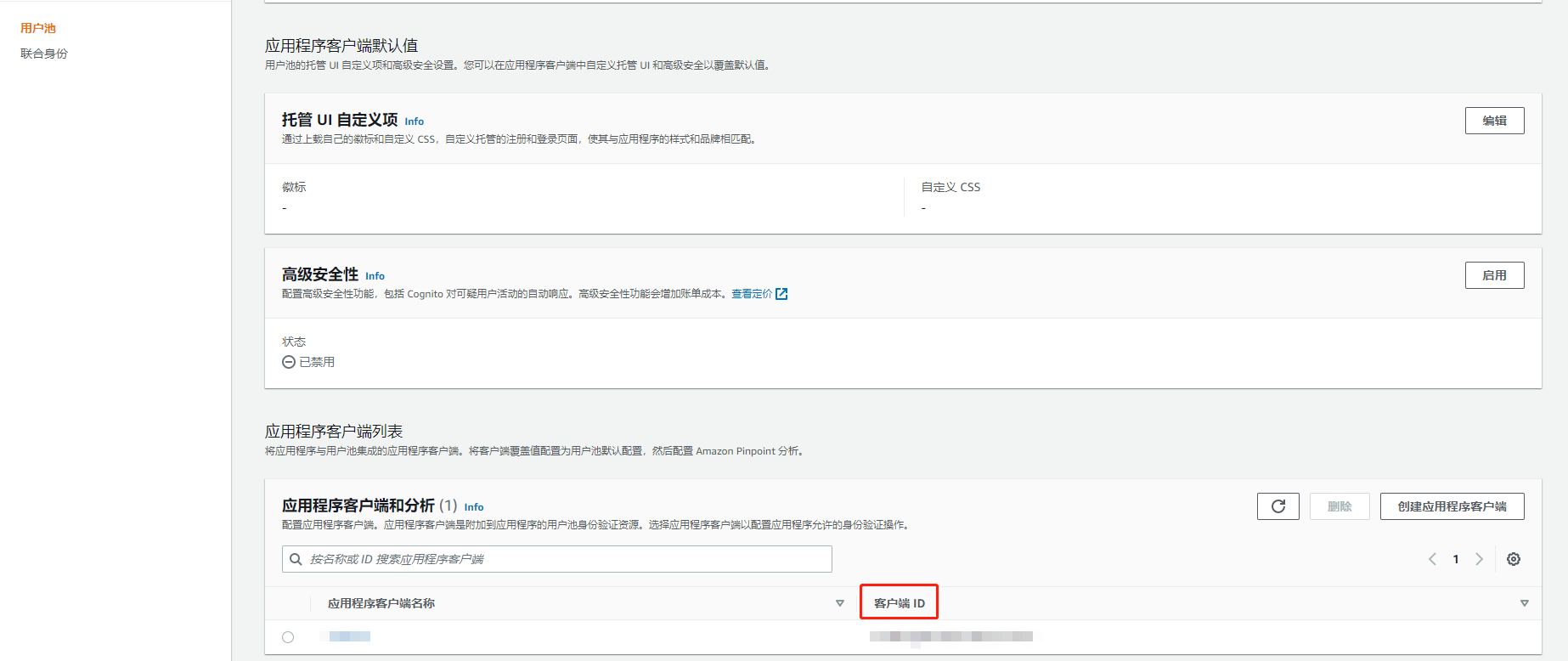This screenshot has height=661, width=1568.
Task: Go to the next page arrow
Action: point(1479,559)
